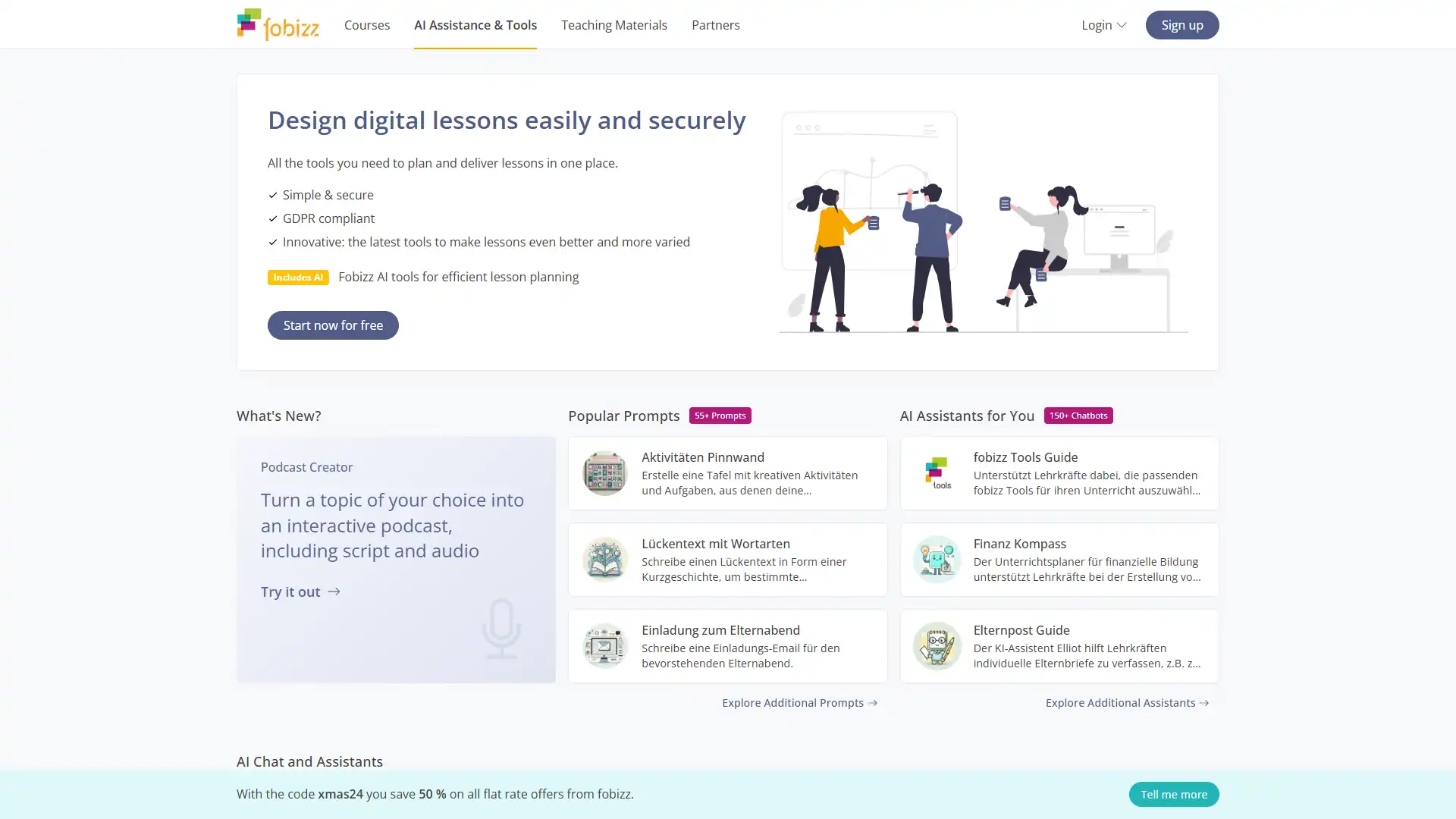
Task: Click the xmas24 code text in banner
Action: pos(340,794)
